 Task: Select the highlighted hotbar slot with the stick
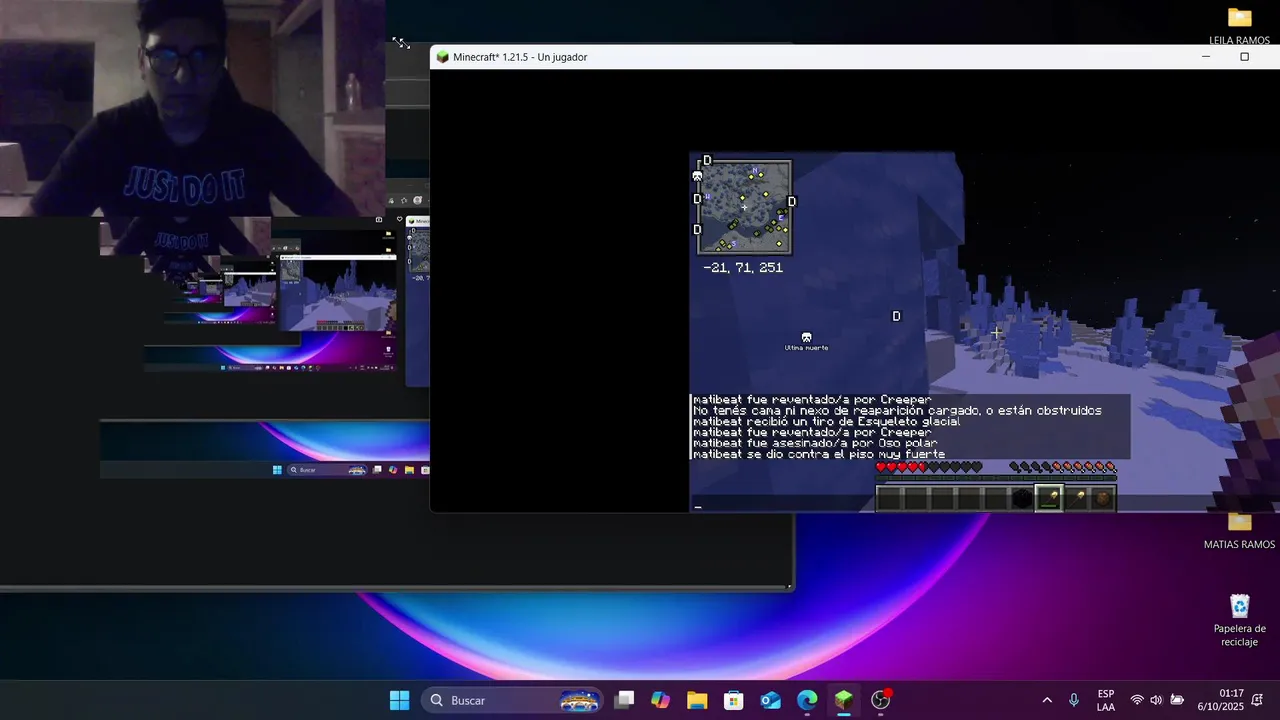click(1049, 498)
